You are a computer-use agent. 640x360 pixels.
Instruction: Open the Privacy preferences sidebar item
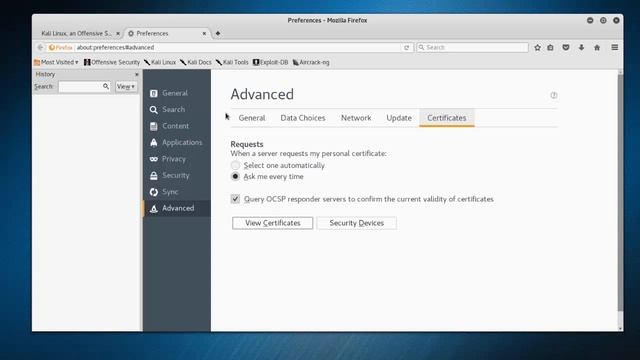177,159
